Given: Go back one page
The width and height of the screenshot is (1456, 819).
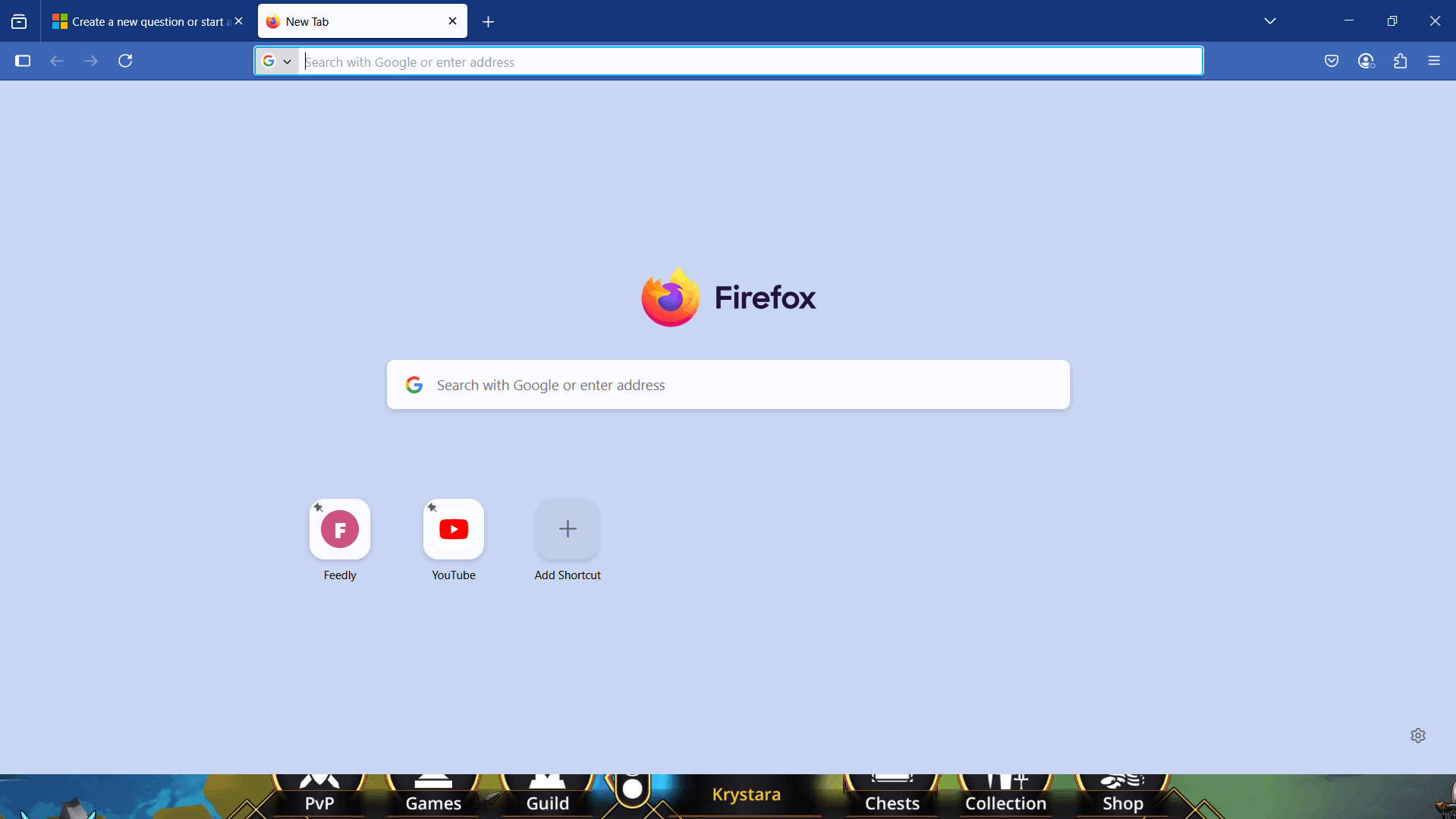Looking at the screenshot, I should coord(57,61).
